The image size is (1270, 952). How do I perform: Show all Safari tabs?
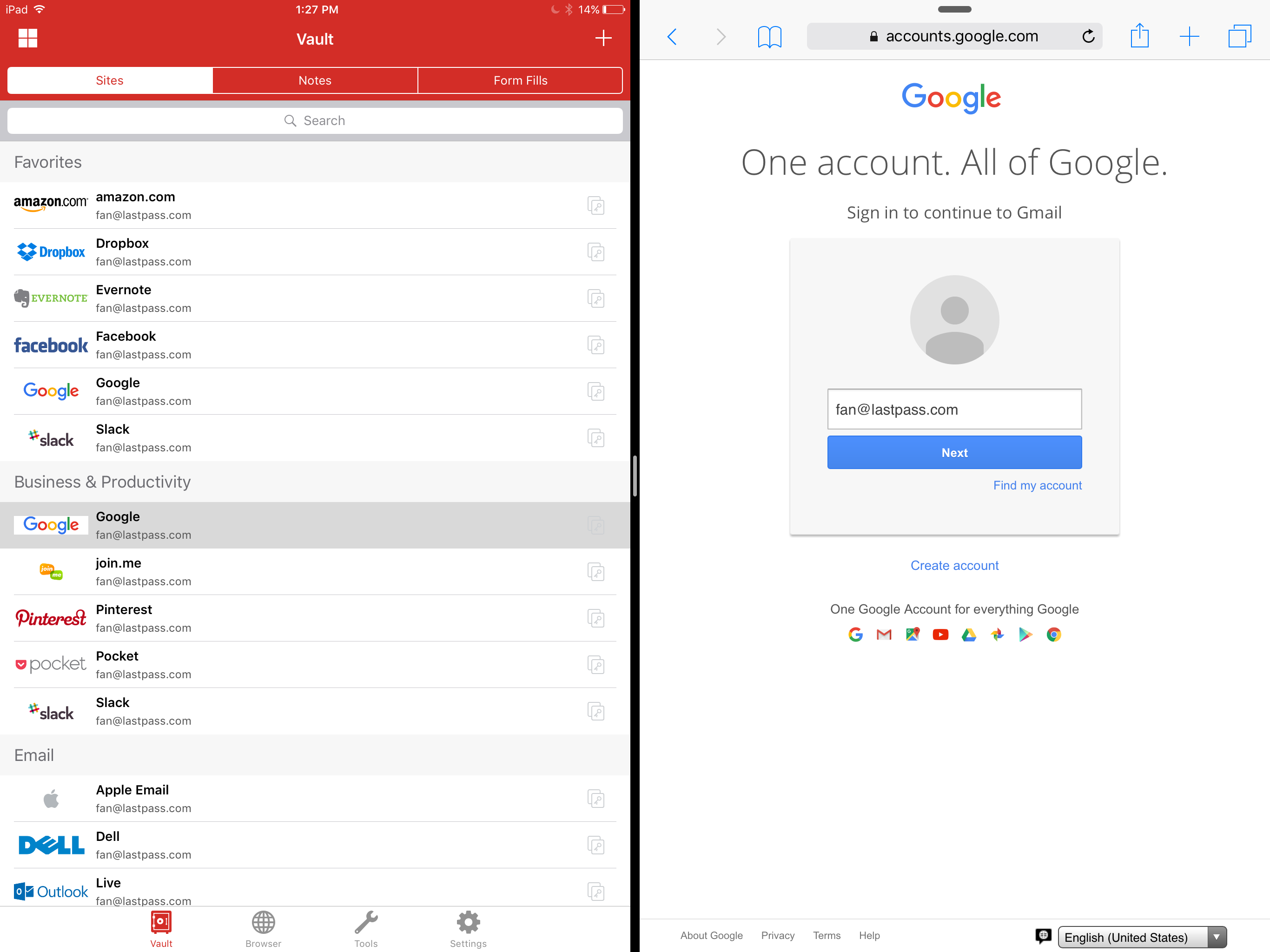pos(1240,36)
